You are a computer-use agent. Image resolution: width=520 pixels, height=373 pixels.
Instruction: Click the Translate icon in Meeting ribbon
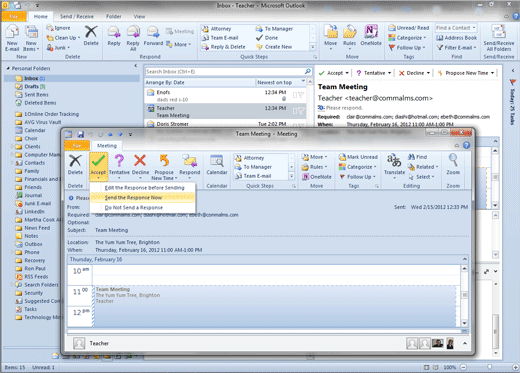(x=394, y=161)
